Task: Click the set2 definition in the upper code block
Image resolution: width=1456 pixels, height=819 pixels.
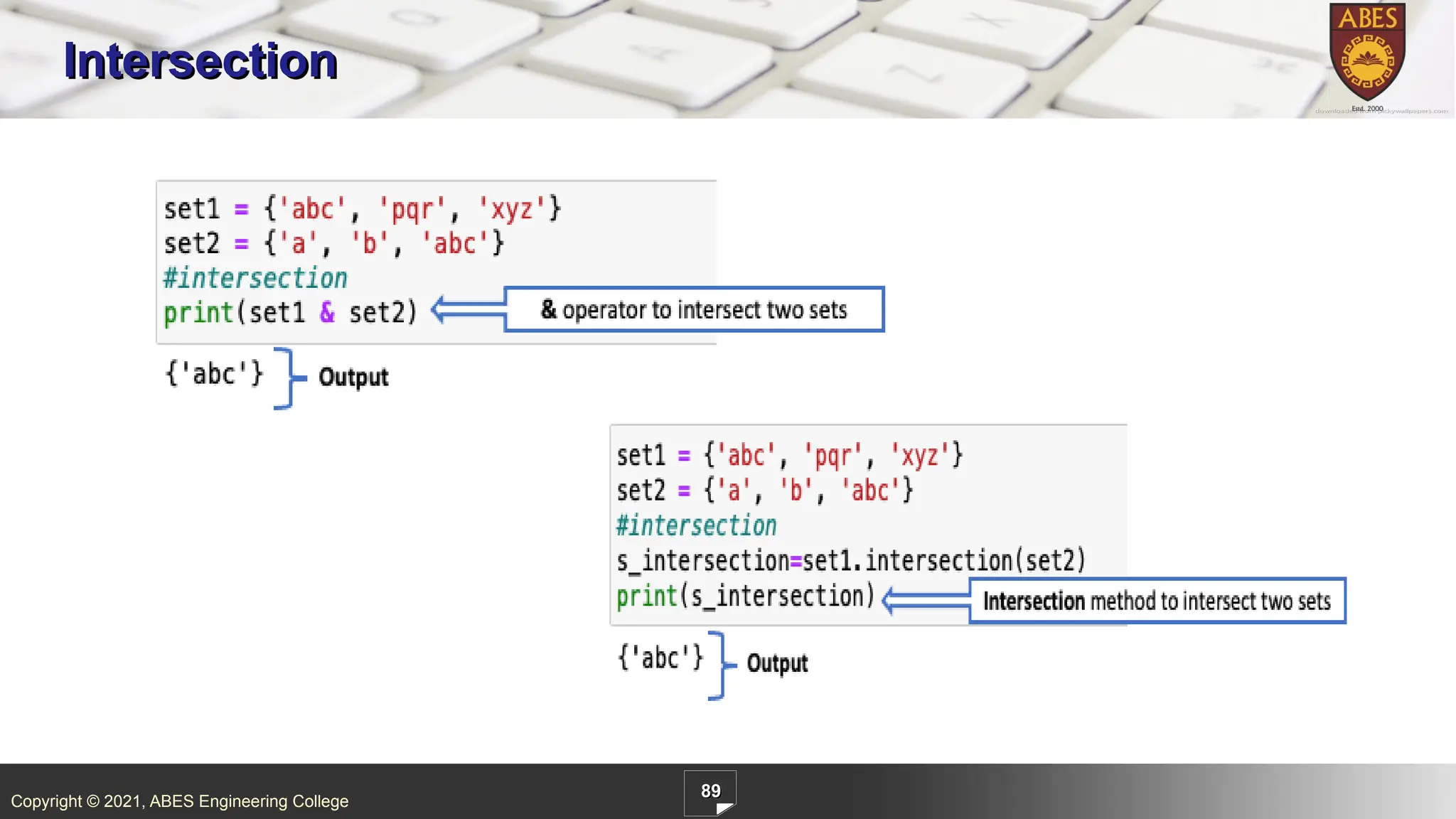Action: (x=333, y=243)
